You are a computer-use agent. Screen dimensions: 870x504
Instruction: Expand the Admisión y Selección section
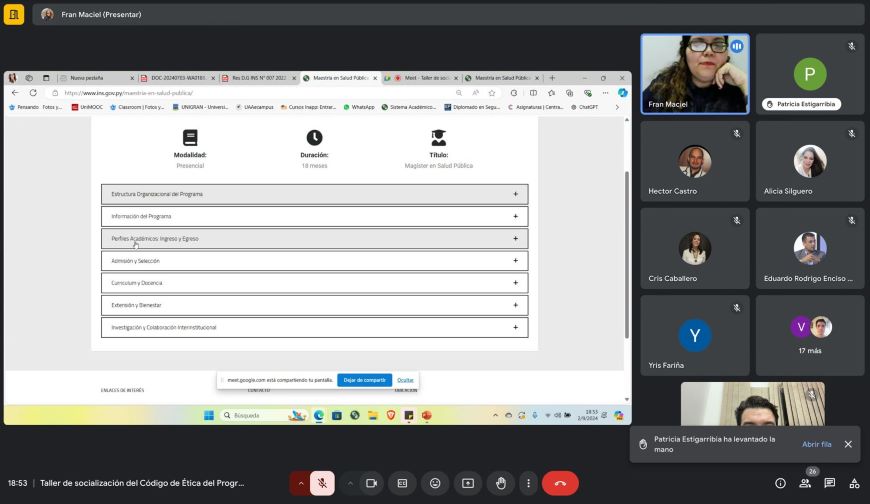point(315,261)
